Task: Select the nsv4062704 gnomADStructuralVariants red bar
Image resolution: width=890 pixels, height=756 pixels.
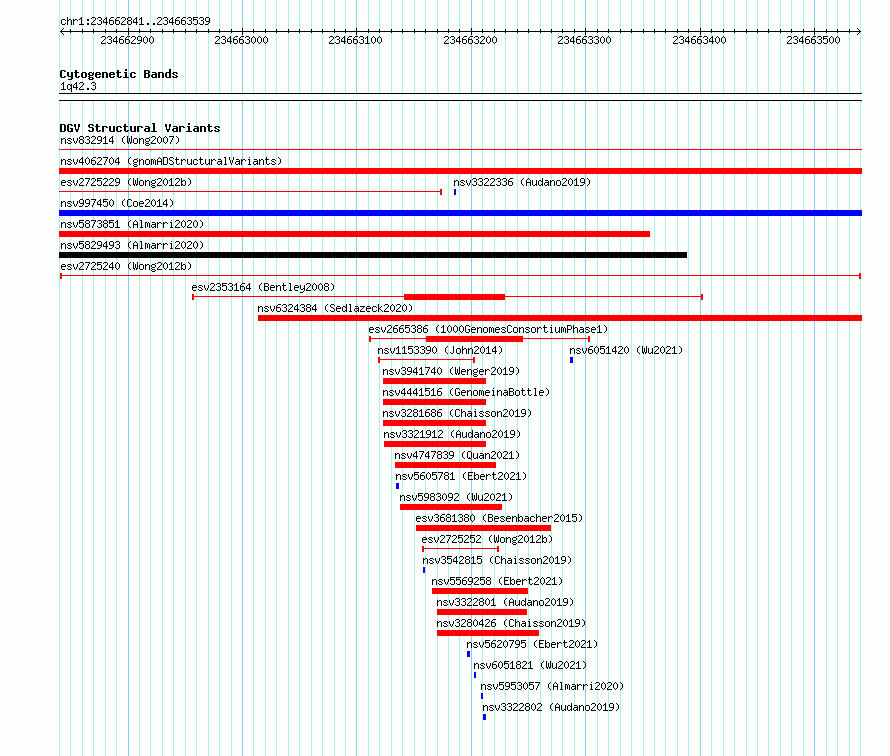Action: click(460, 171)
